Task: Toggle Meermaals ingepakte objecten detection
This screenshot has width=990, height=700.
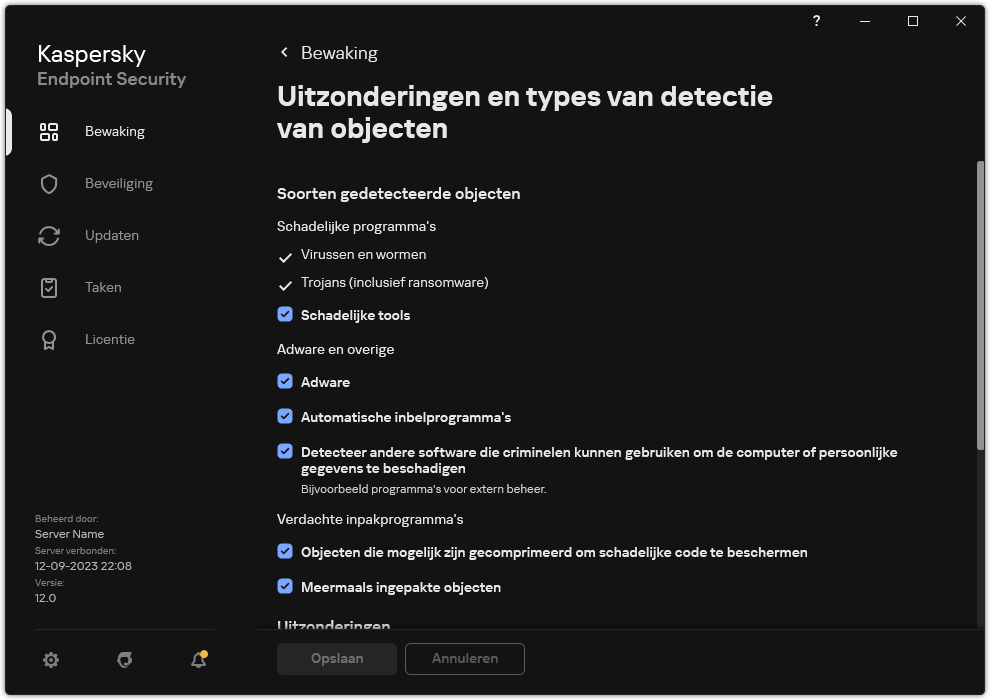Action: coord(285,587)
